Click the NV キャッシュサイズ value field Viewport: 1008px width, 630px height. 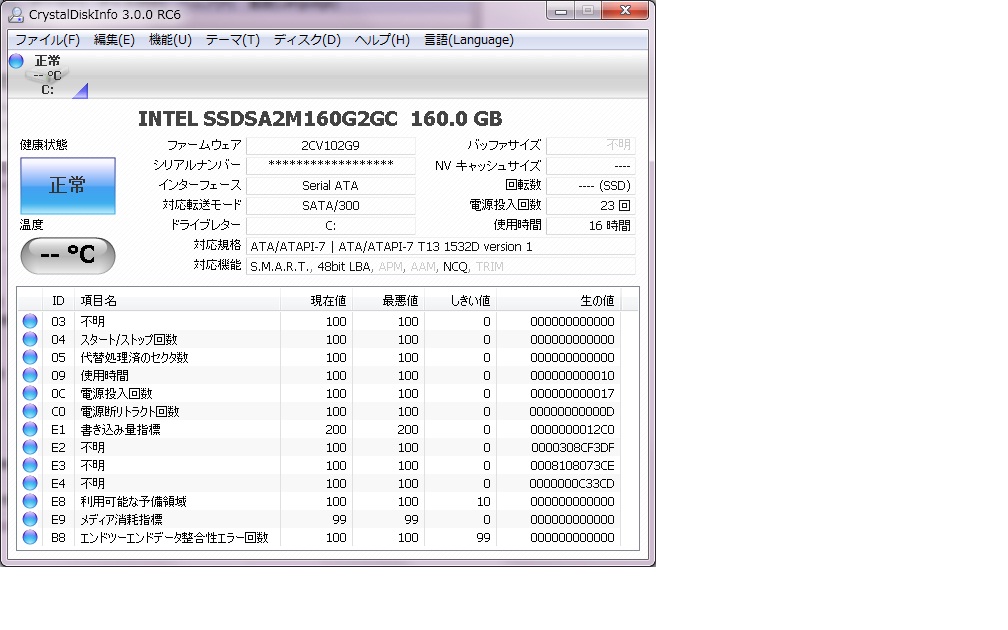[590, 166]
